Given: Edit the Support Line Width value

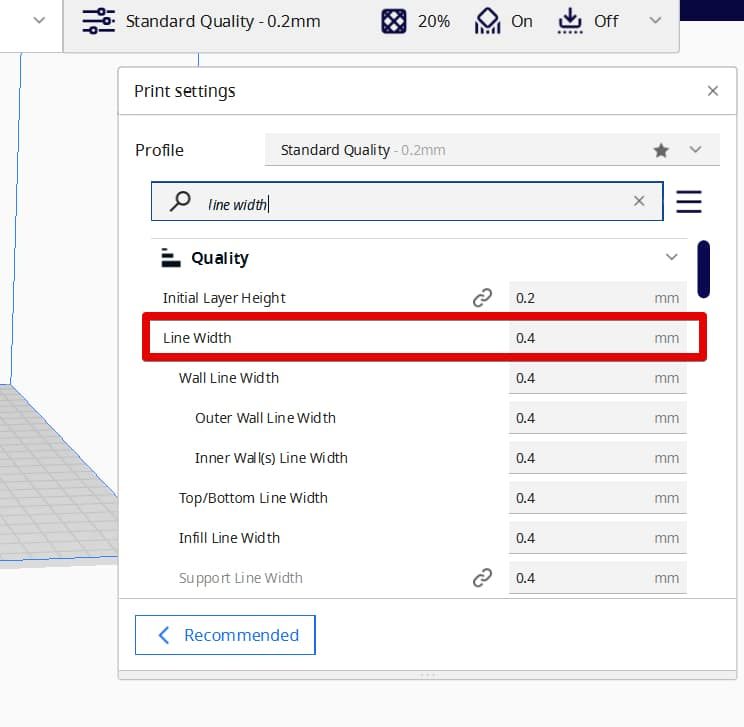Looking at the screenshot, I should 597,578.
